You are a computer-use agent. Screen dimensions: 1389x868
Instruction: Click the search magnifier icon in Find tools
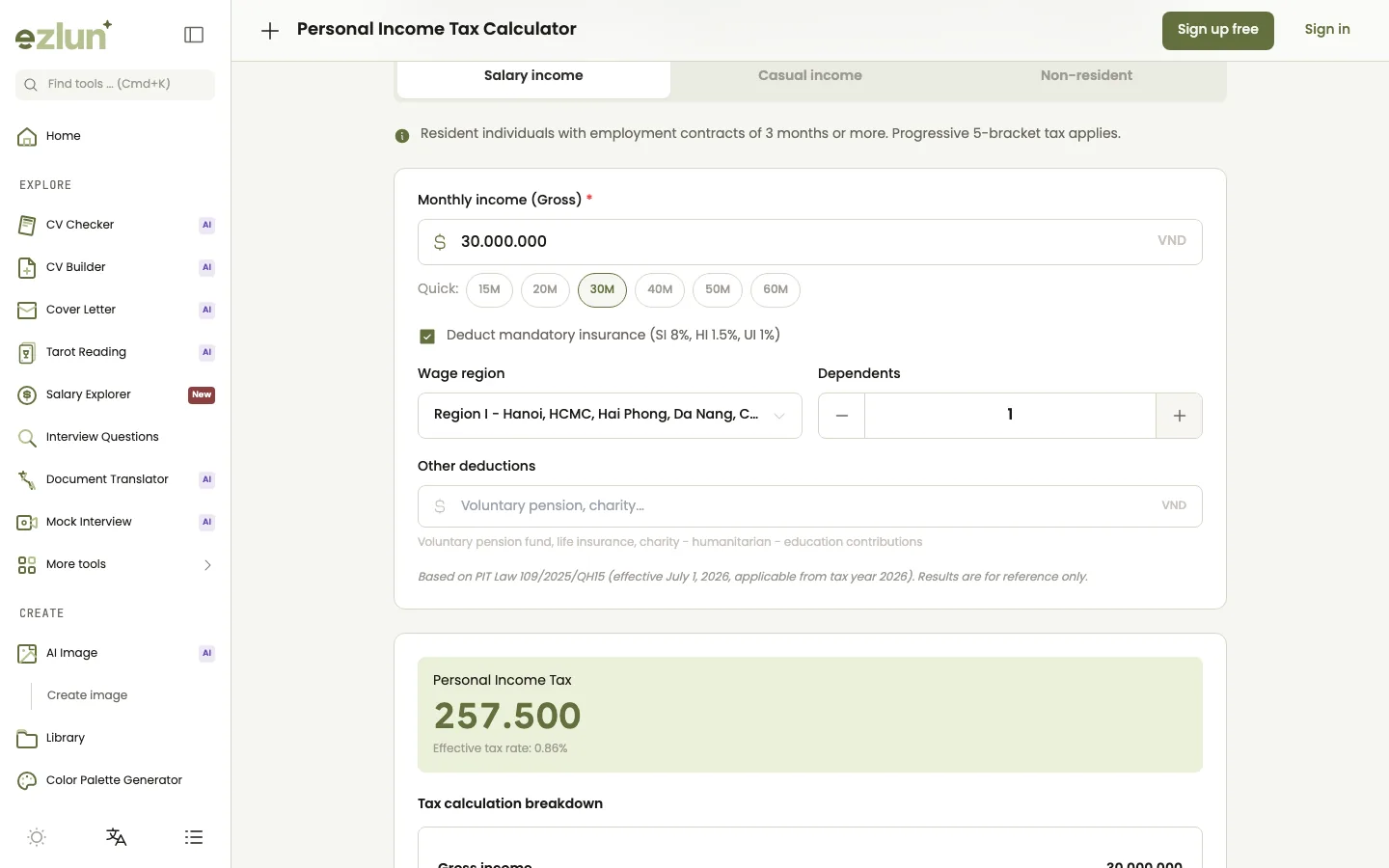(31, 85)
